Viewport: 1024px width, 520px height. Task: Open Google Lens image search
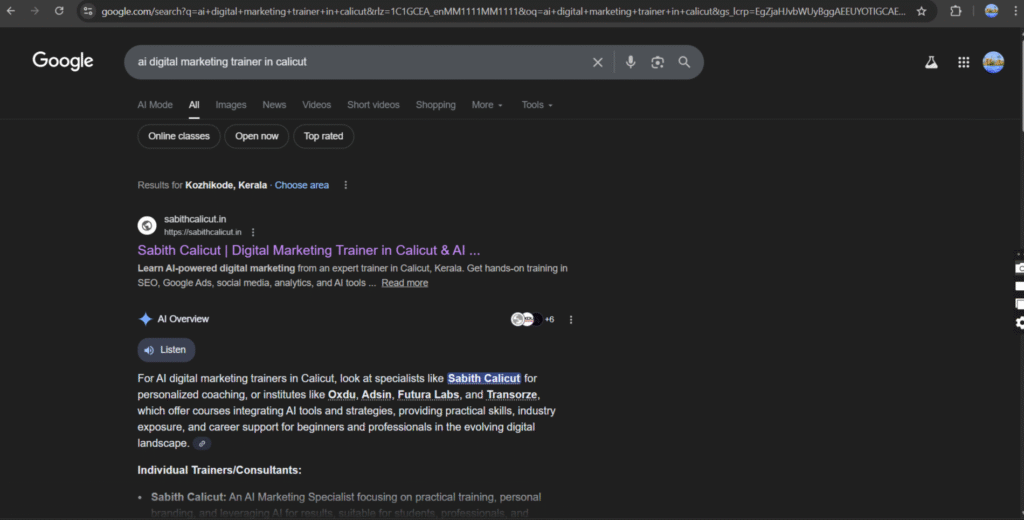pos(657,62)
